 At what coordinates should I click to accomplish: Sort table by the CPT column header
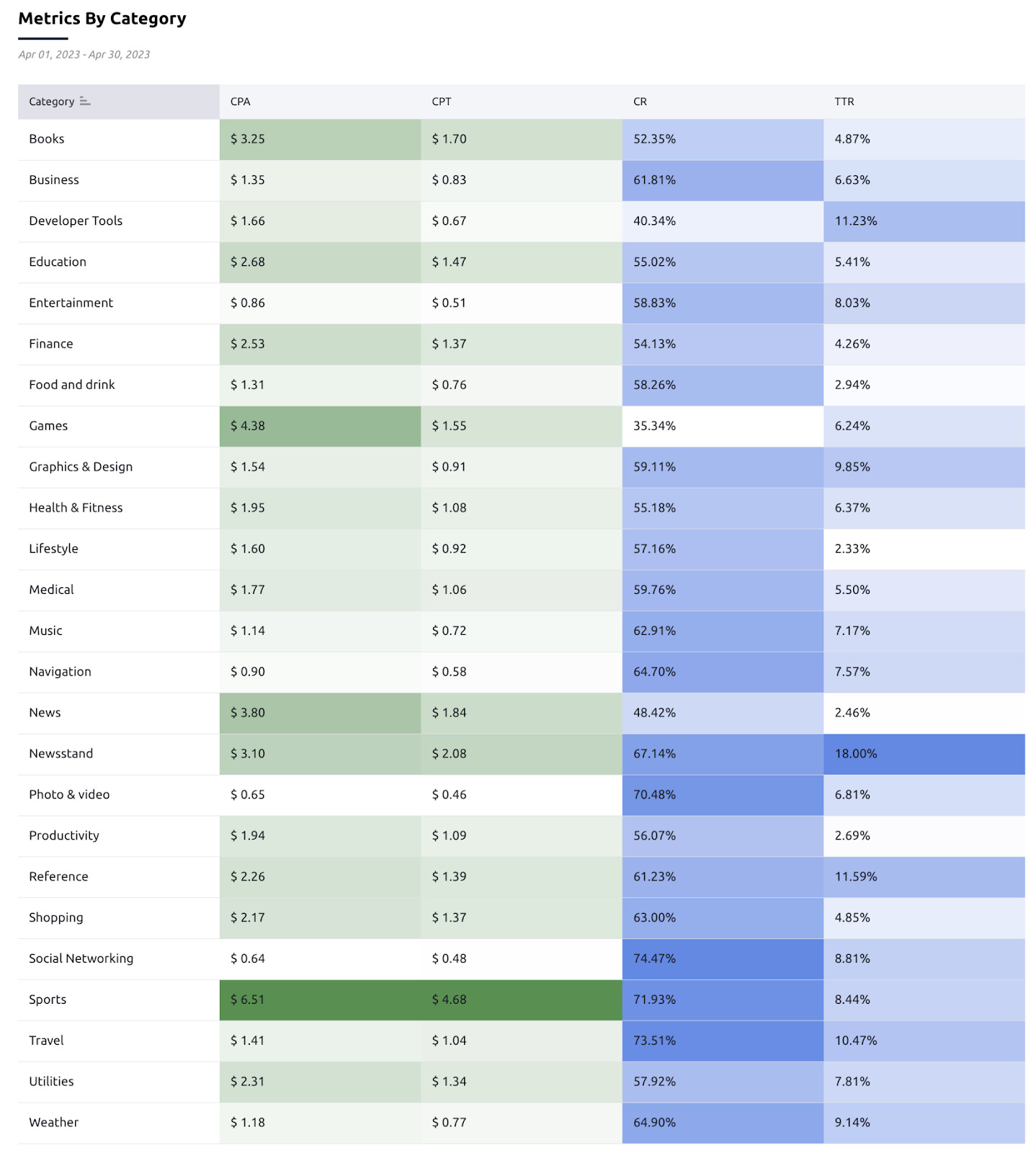pos(442,102)
